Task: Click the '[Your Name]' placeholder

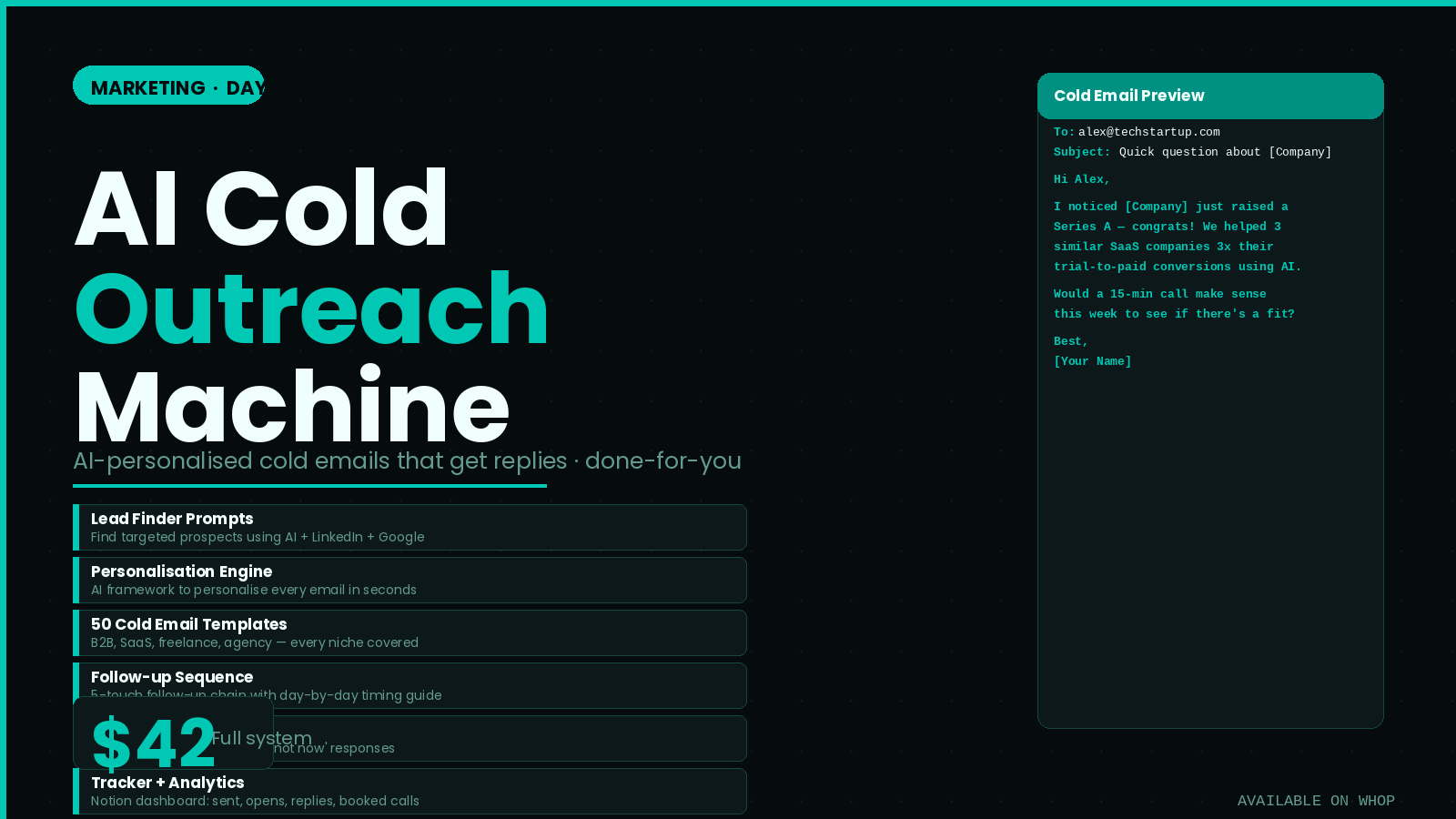Action: (1093, 361)
